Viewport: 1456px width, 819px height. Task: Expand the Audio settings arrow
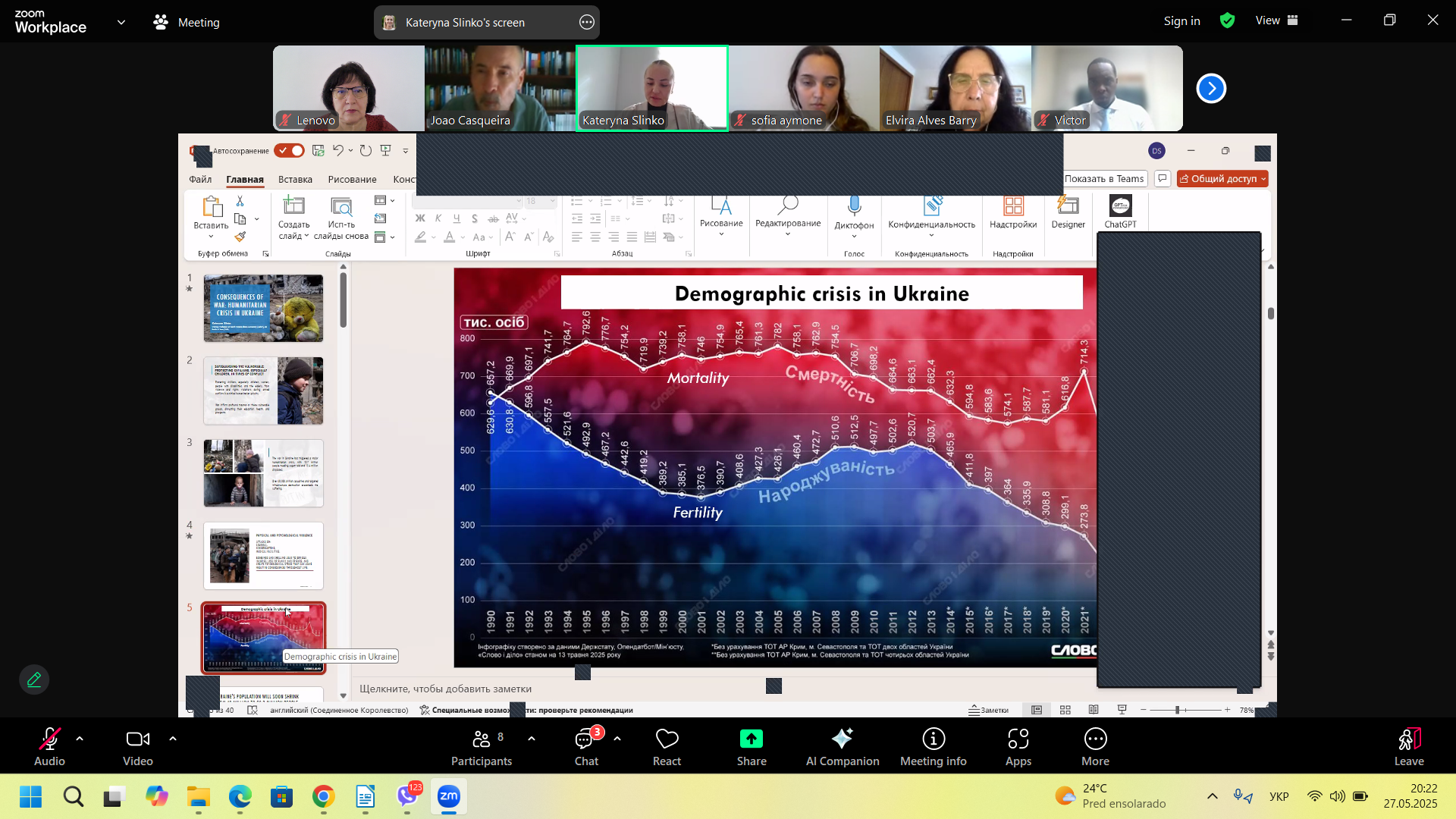80,738
